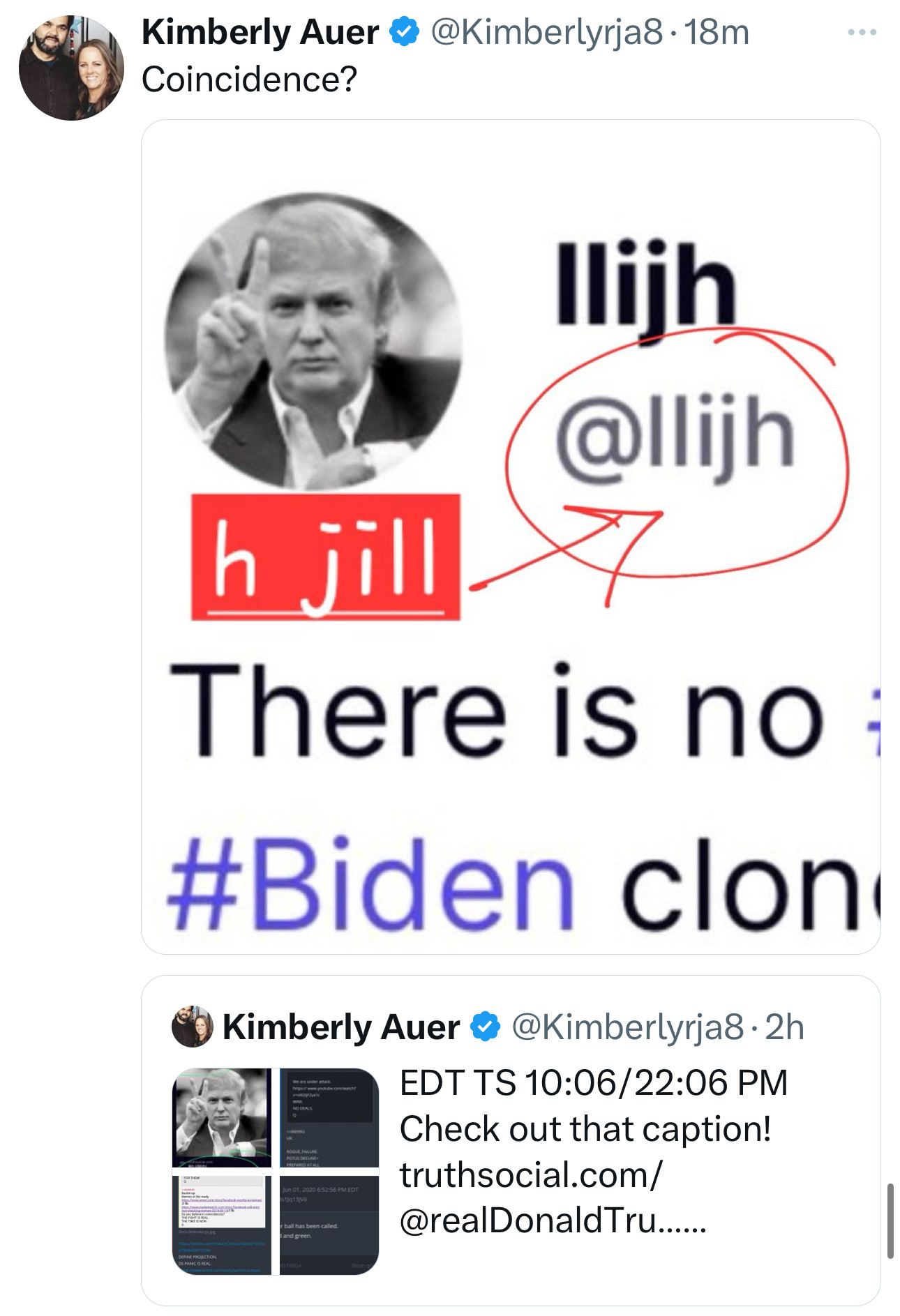Open the top-left Trump thumbnail in quoted tweet
The height and width of the screenshot is (1316, 900).
(222, 1117)
